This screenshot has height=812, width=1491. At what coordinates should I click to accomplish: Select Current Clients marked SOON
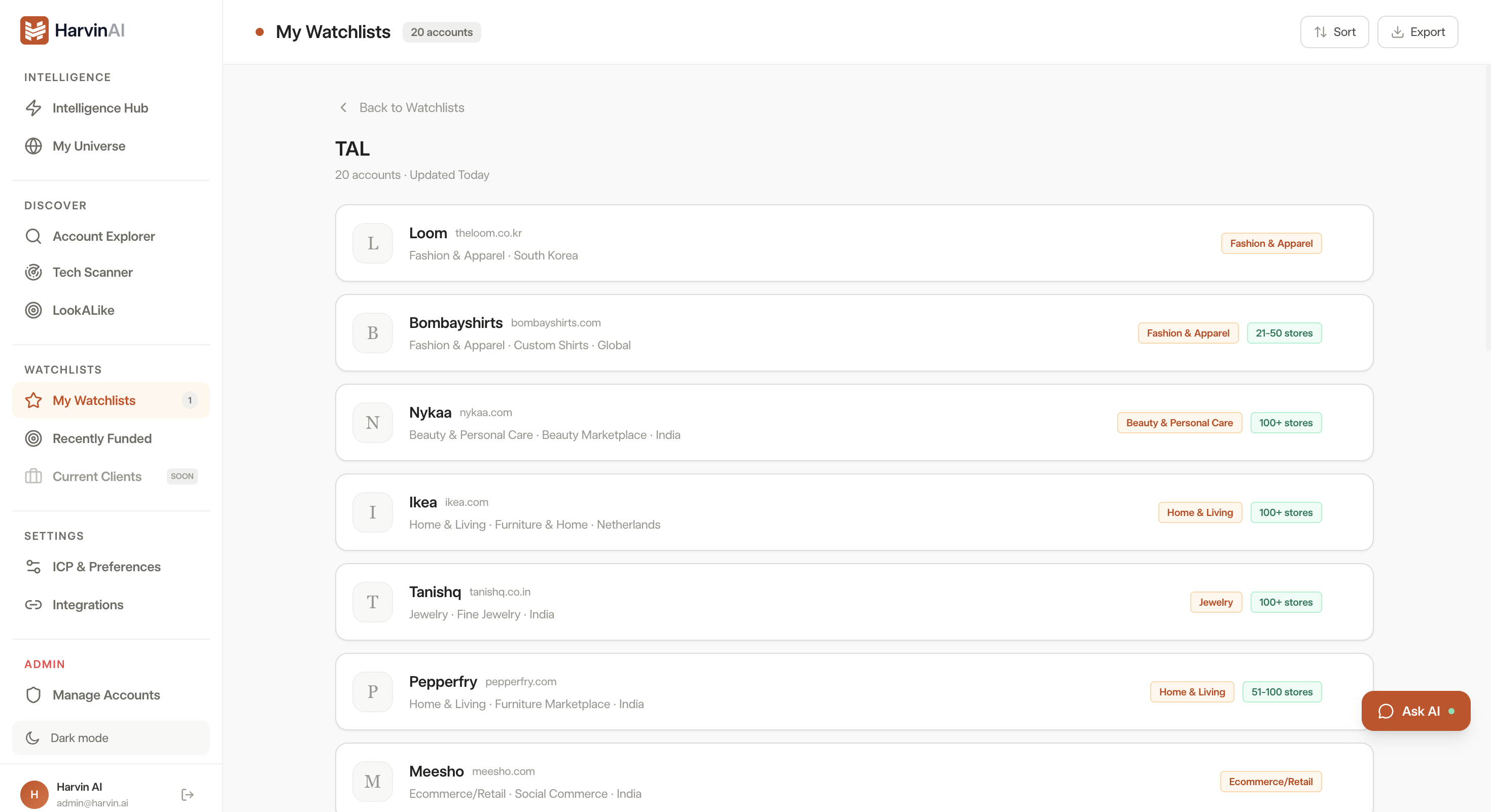[x=97, y=476]
